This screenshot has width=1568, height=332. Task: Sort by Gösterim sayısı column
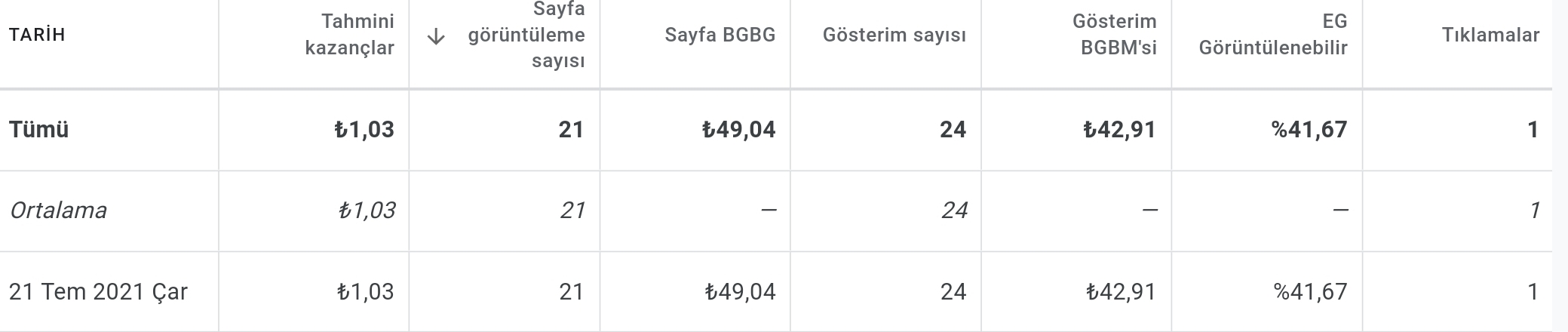894,35
